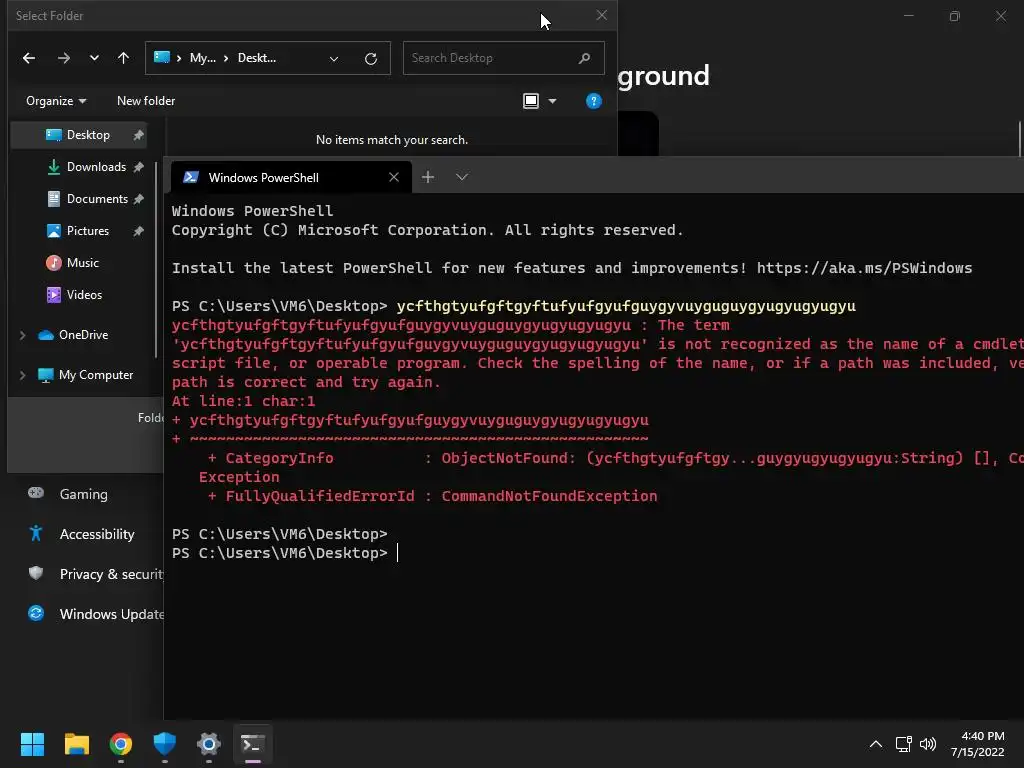Expand the address bar path history
The image size is (1024, 768).
[334, 59]
